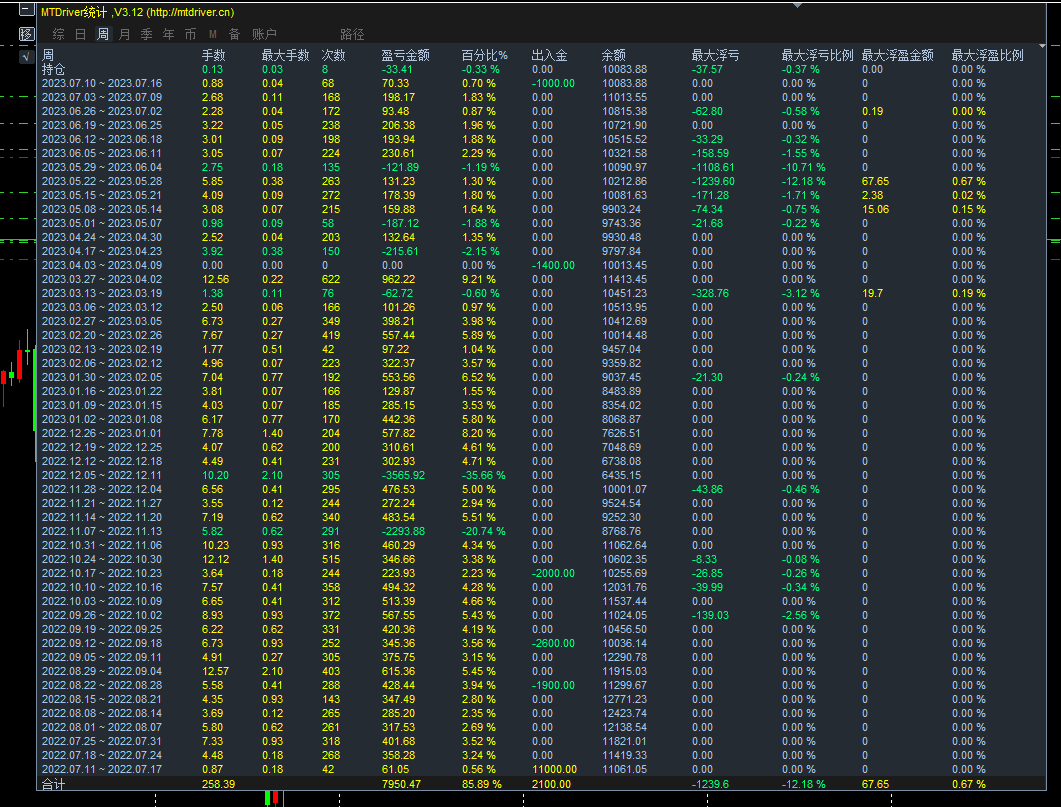Open the 备 tab

[234, 34]
